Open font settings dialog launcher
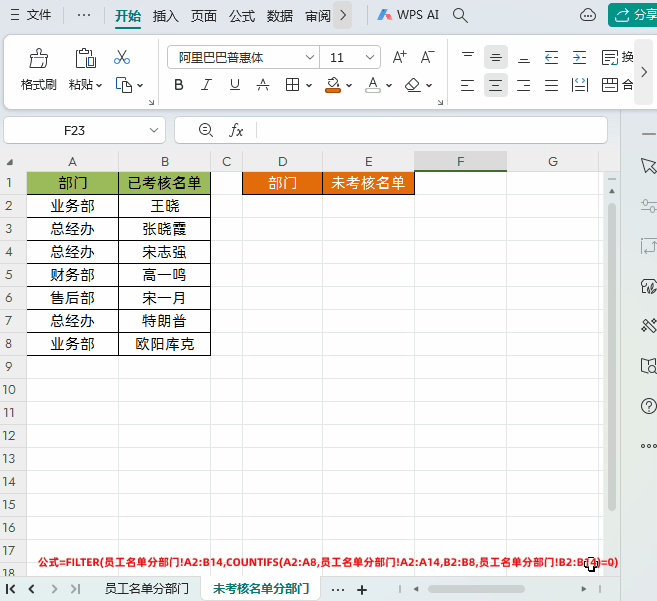The image size is (657, 601). pos(440,102)
